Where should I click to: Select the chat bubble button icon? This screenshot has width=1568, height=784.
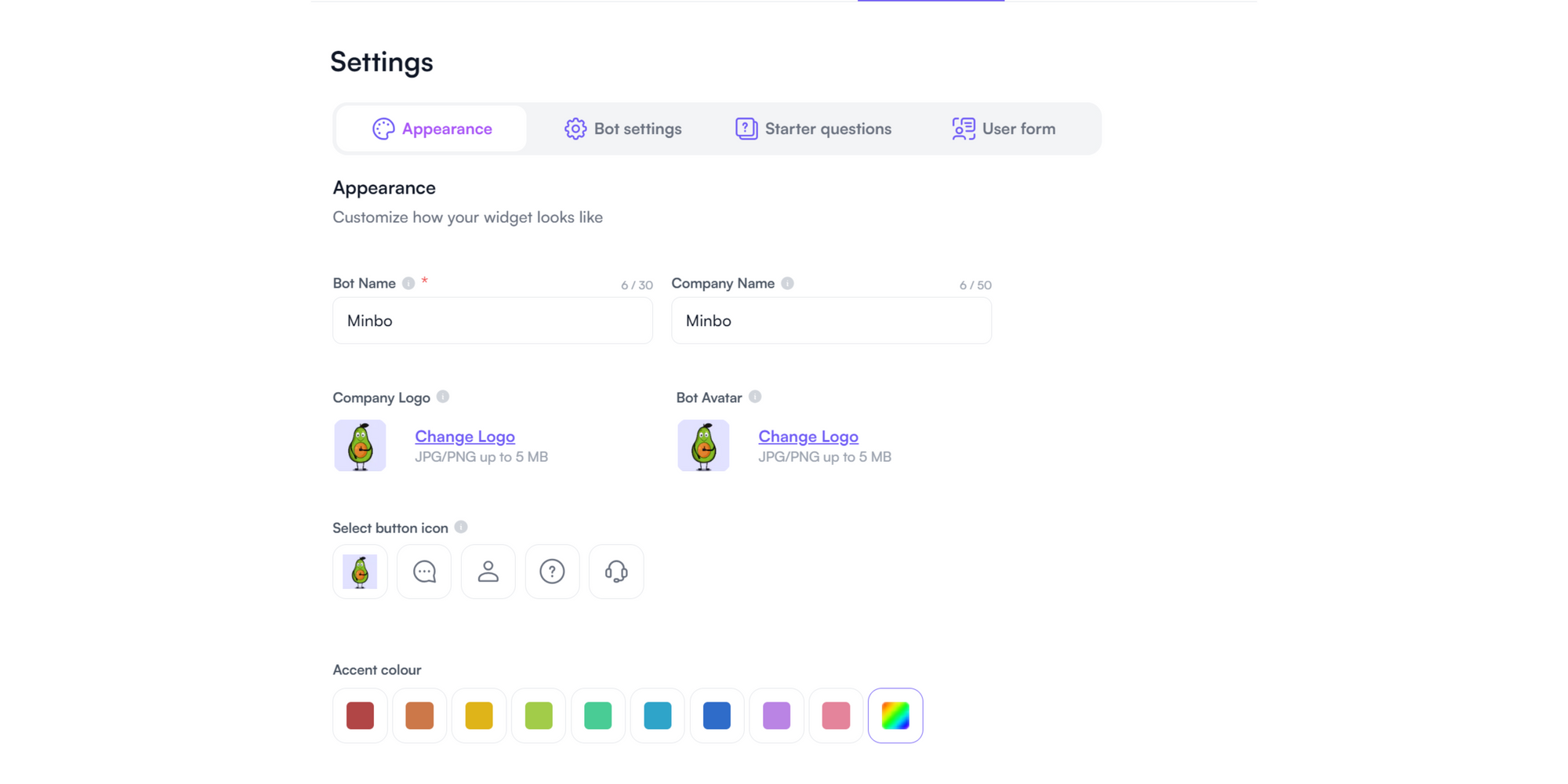[x=423, y=571]
